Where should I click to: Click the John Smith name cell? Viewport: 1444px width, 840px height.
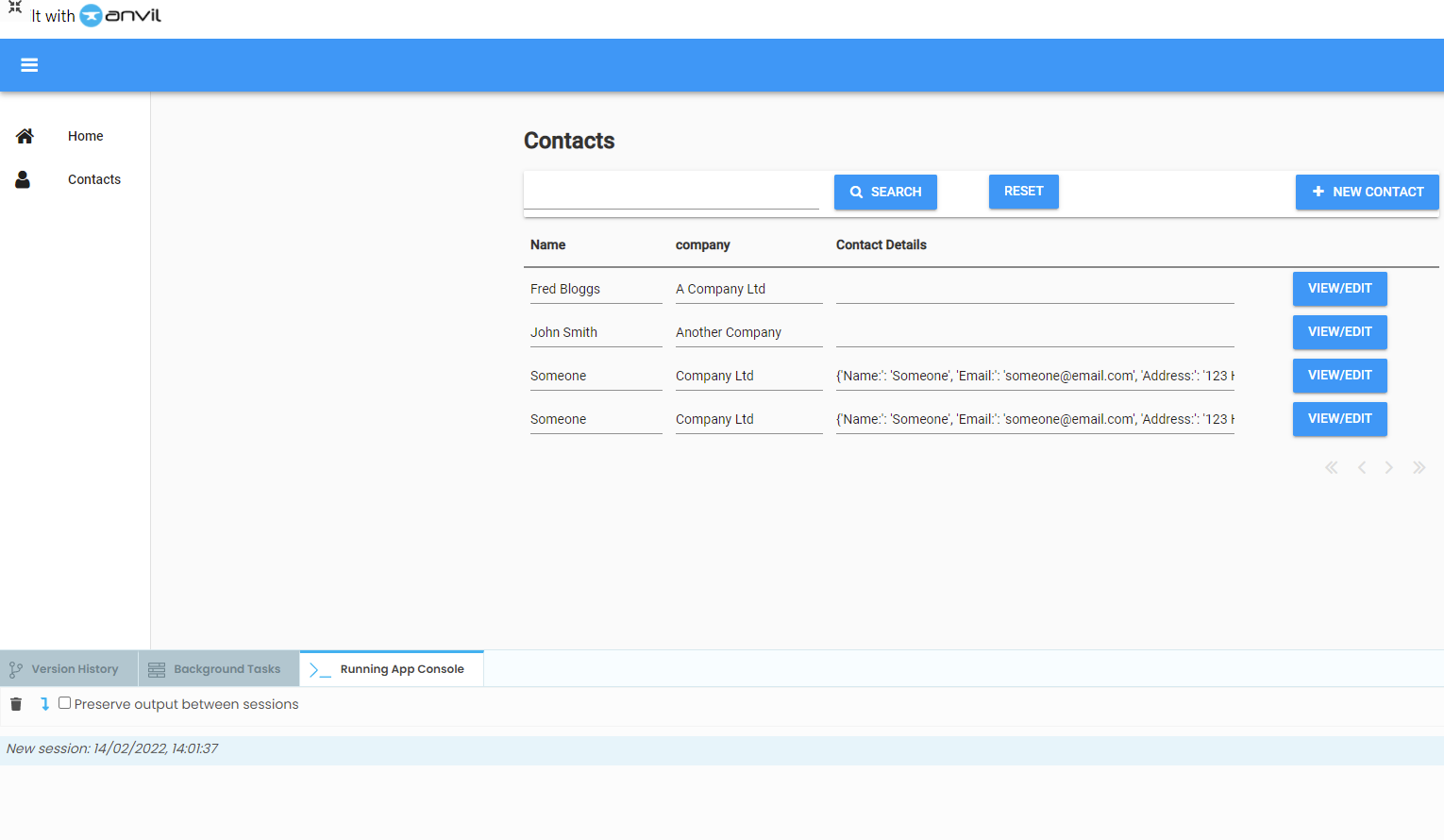[x=596, y=332]
